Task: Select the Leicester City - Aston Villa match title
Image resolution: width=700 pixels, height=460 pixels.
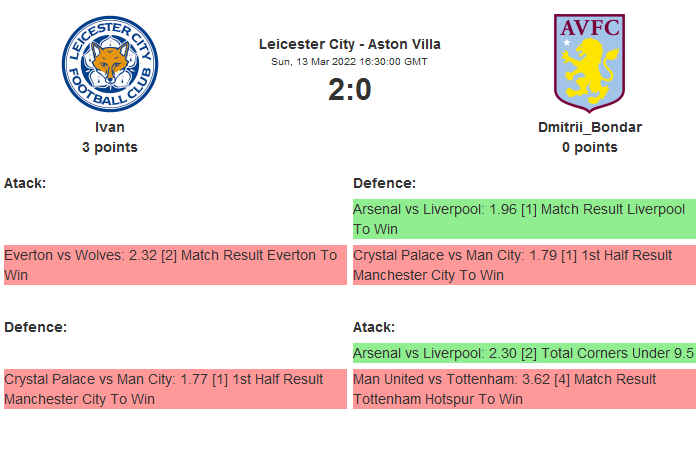Action: click(349, 44)
